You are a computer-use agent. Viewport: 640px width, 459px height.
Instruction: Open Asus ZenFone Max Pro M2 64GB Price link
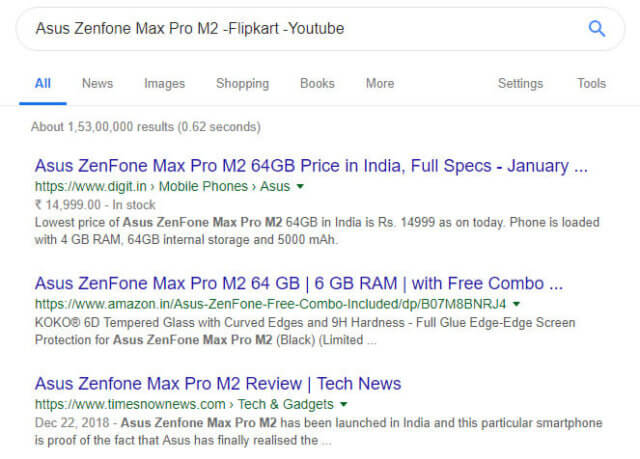click(x=311, y=166)
